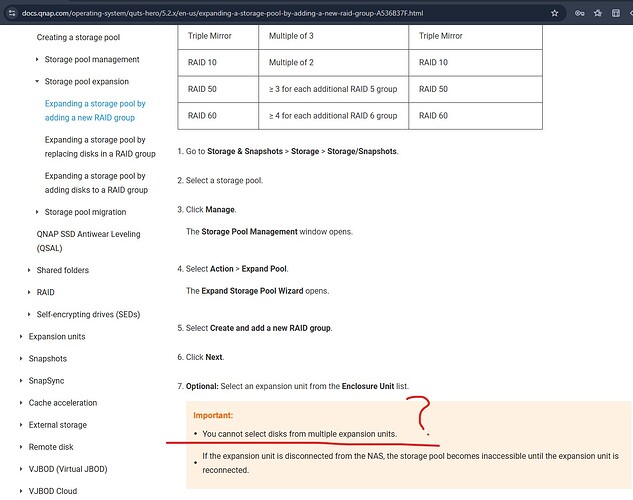Open QNAP SSD Antiwear Leveling (QSAL) page

[88, 241]
